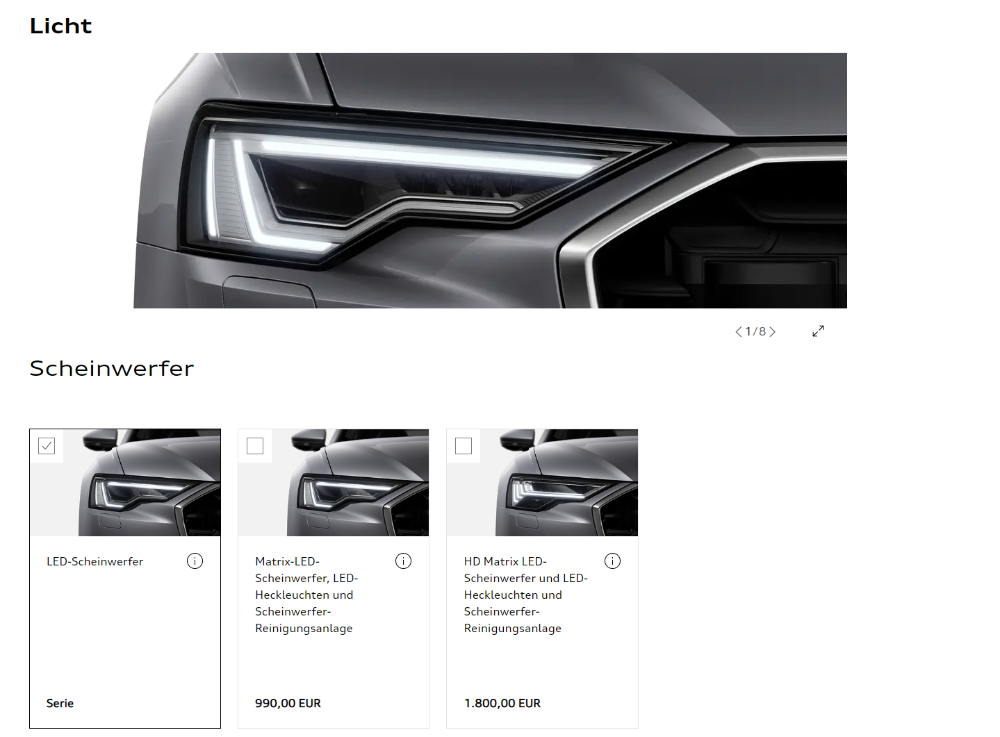This screenshot has width=1000, height=737.
Task: Open info for LED-Scheinwerfer option
Action: [x=195, y=561]
